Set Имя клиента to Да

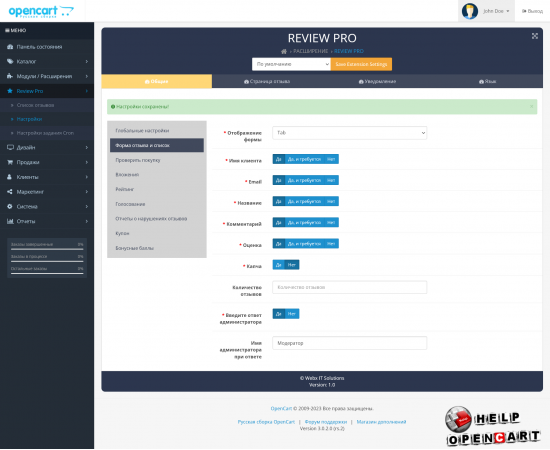(x=279, y=159)
